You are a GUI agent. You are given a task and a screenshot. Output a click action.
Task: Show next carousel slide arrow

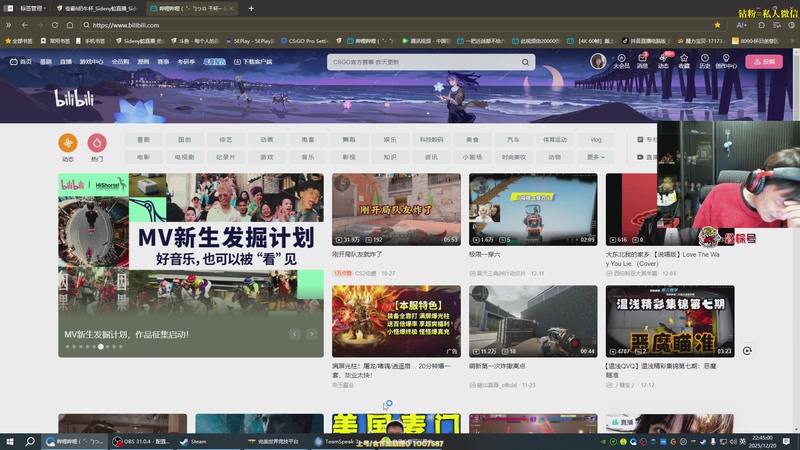tap(311, 334)
